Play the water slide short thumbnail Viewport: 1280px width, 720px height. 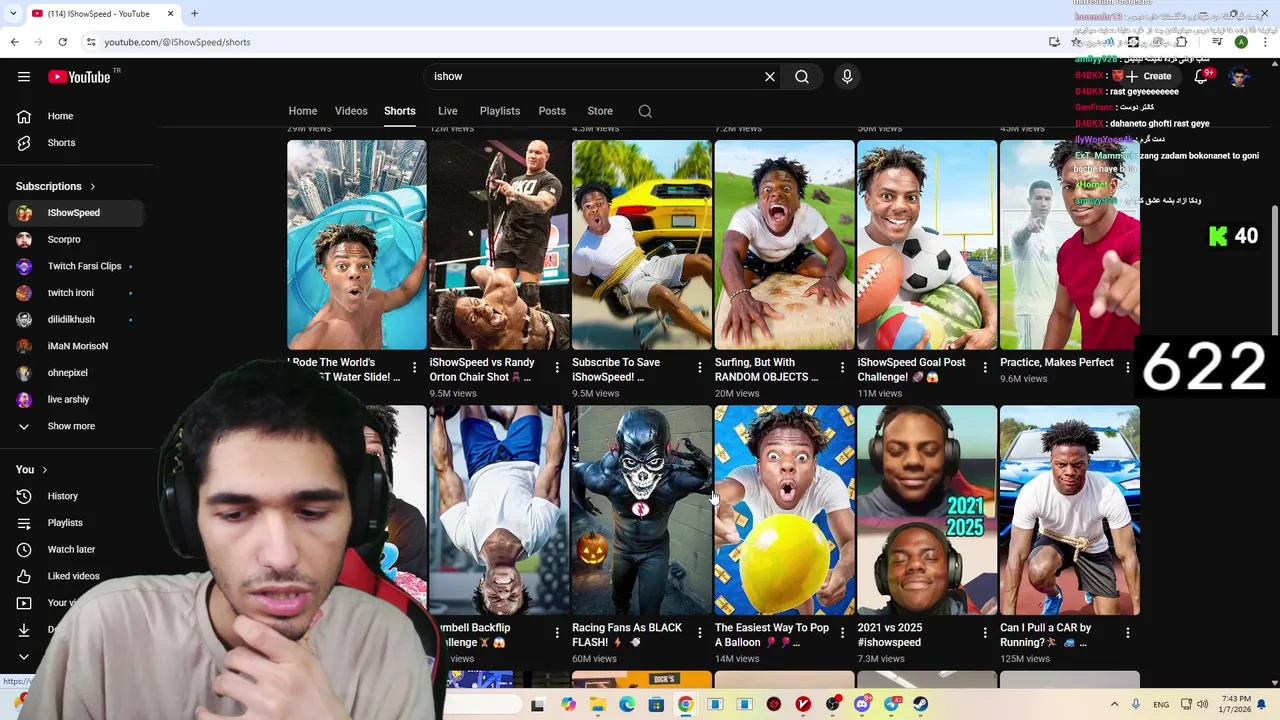357,245
